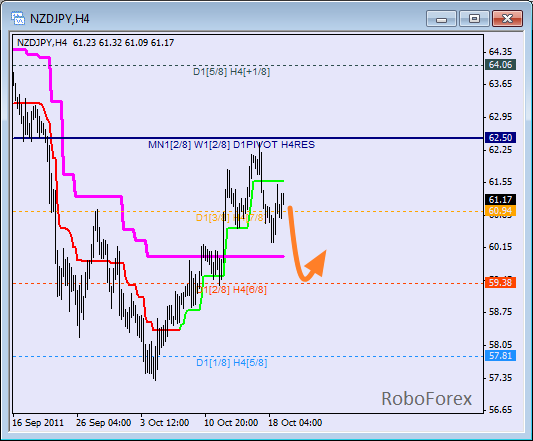Click the horizontal magenta line near 60.00
The height and width of the screenshot is (441, 533).
[216, 256]
